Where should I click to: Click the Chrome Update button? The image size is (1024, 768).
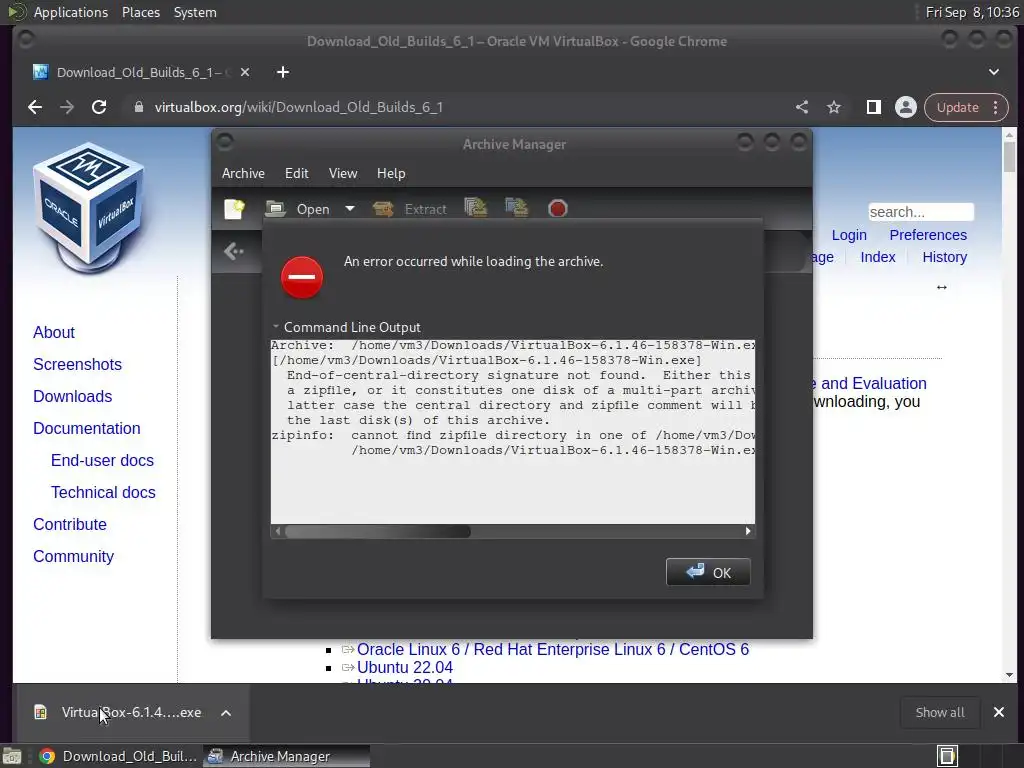(x=957, y=107)
